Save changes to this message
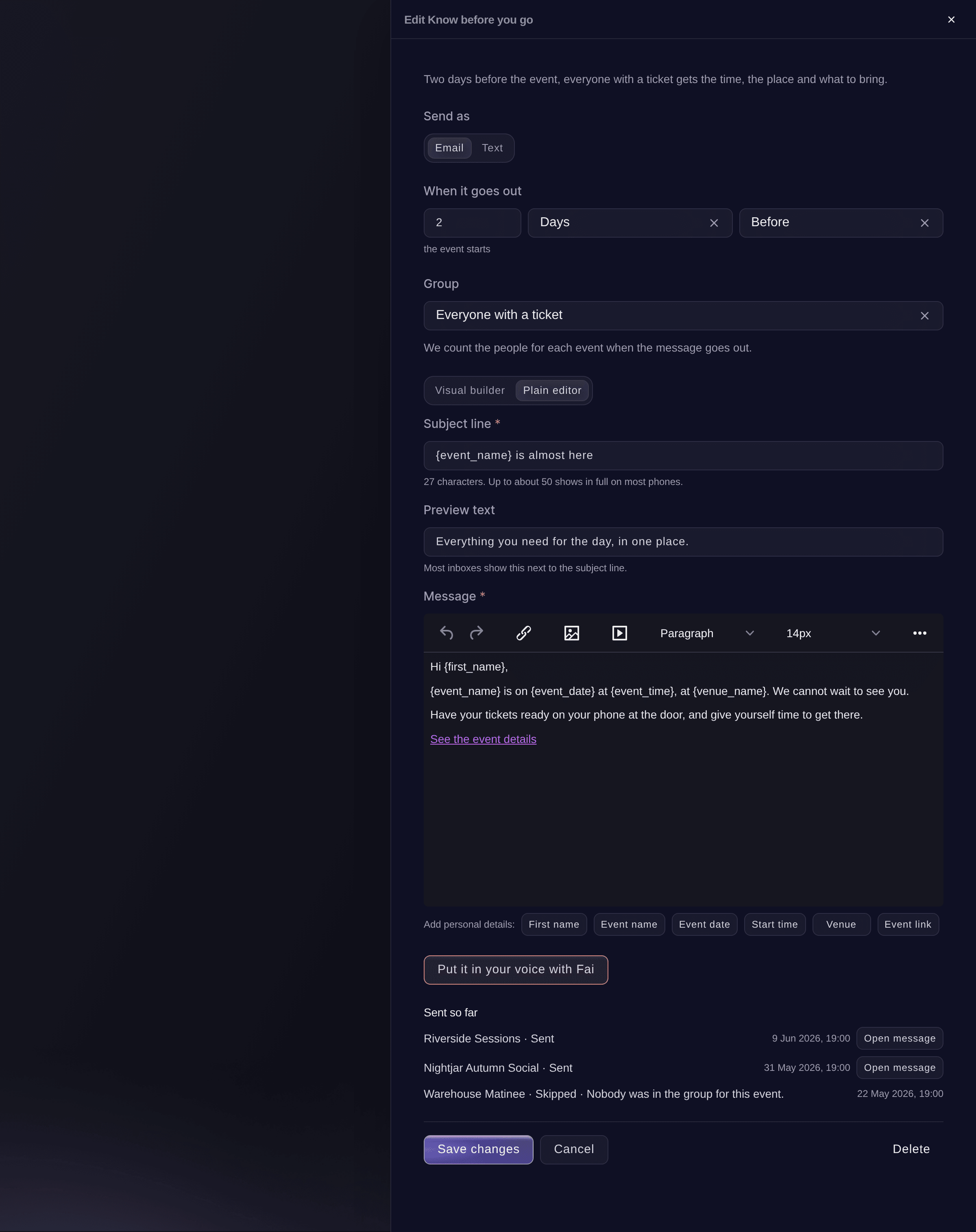This screenshot has width=976, height=1232. click(478, 1149)
